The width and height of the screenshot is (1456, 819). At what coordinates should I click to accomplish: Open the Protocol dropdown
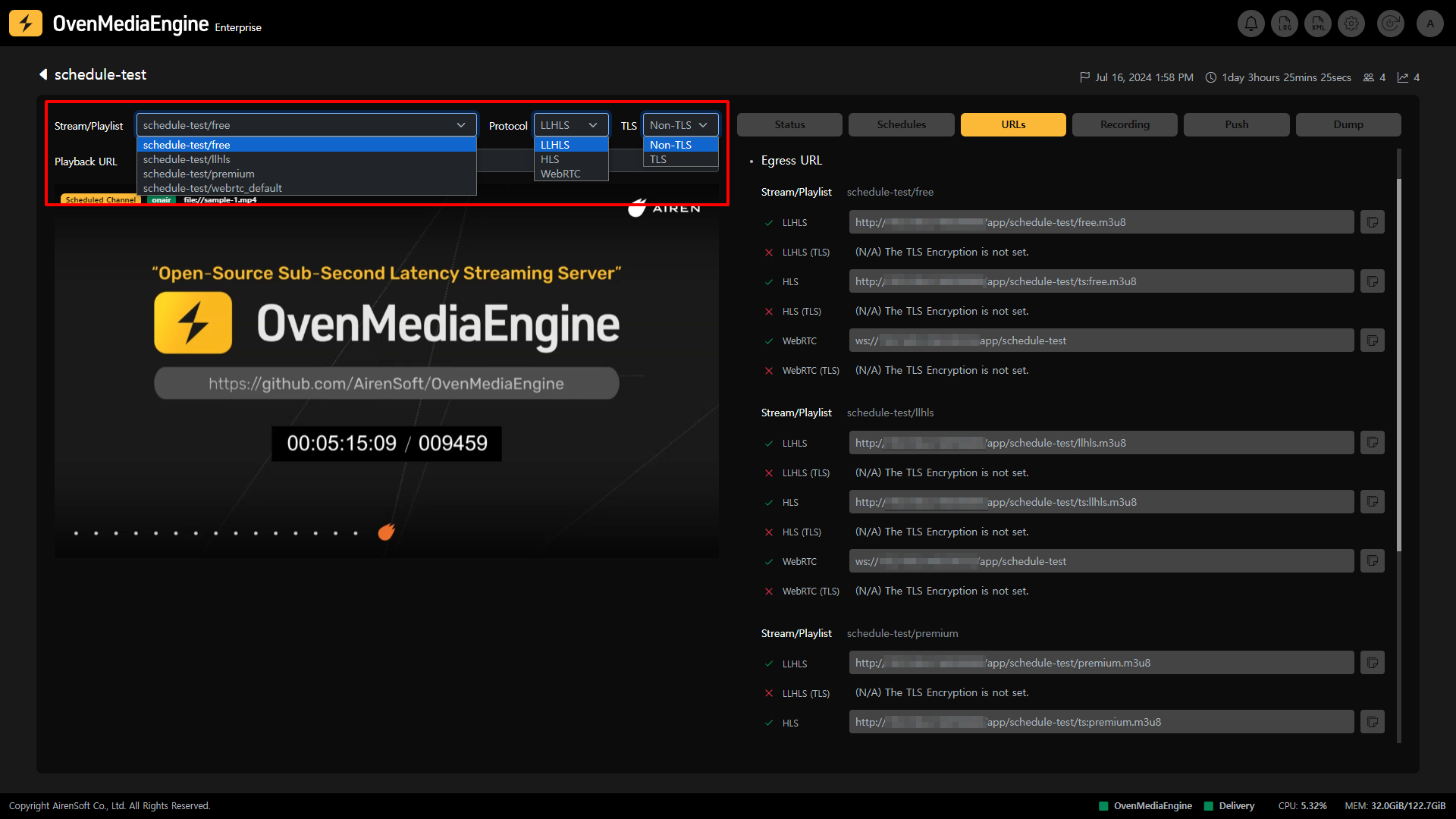[x=570, y=125]
